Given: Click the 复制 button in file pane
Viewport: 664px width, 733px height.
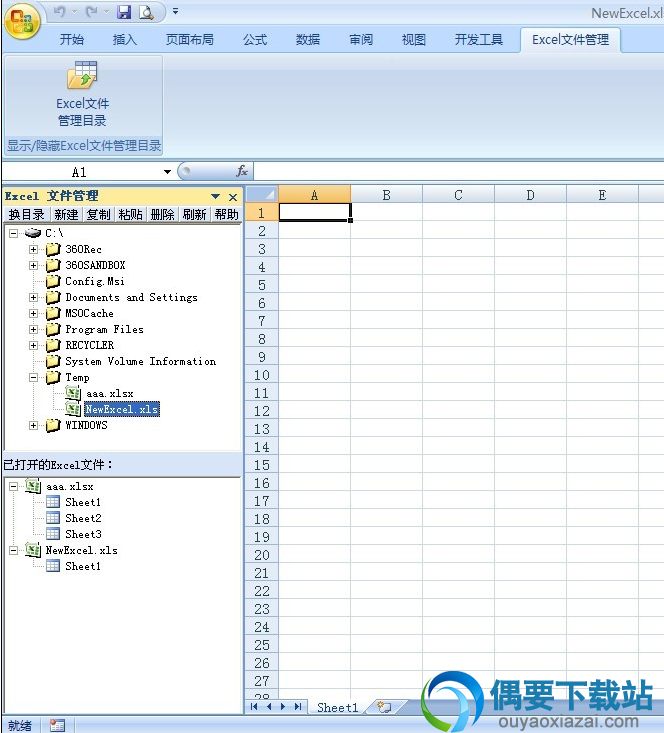Looking at the screenshot, I should click(x=99, y=215).
